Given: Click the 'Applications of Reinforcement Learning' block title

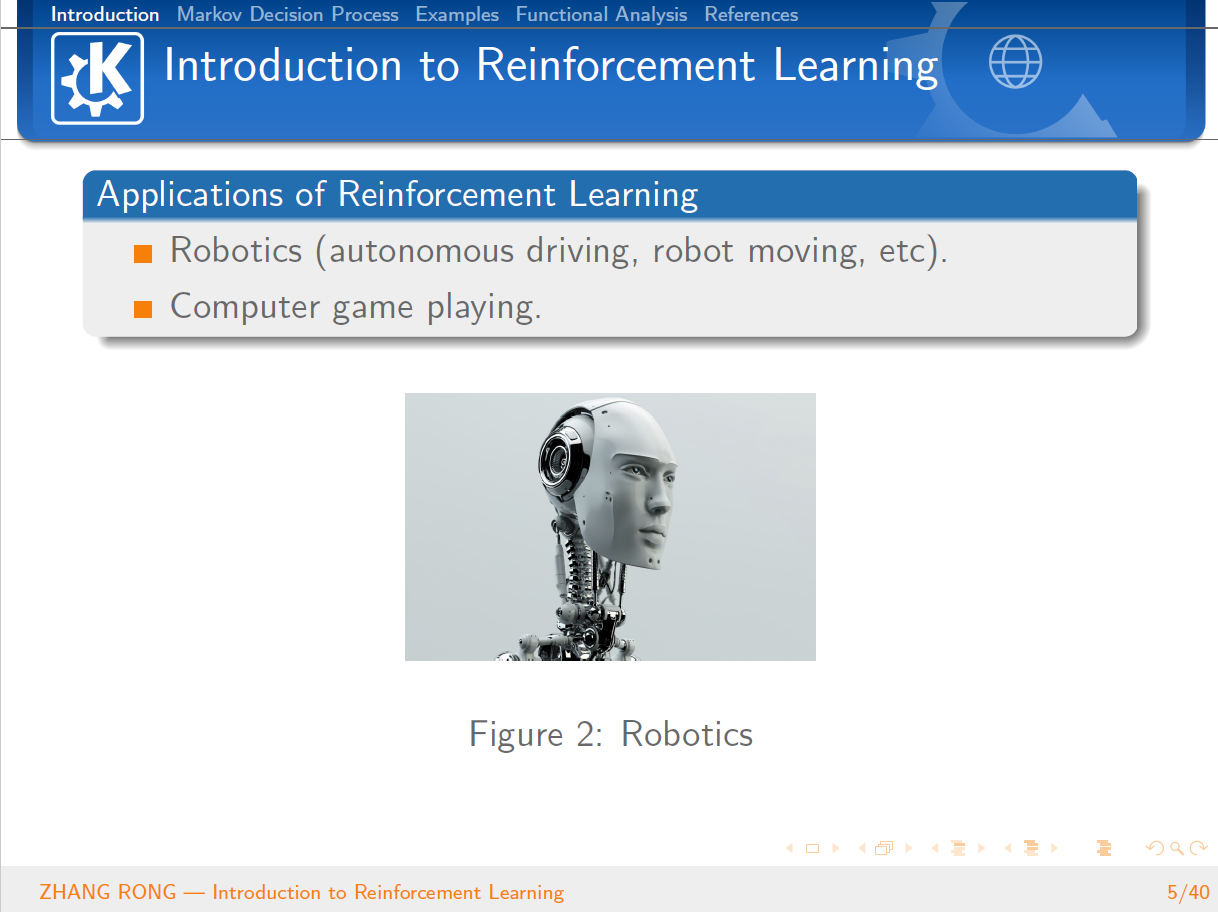Looking at the screenshot, I should pyautogui.click(x=397, y=194).
